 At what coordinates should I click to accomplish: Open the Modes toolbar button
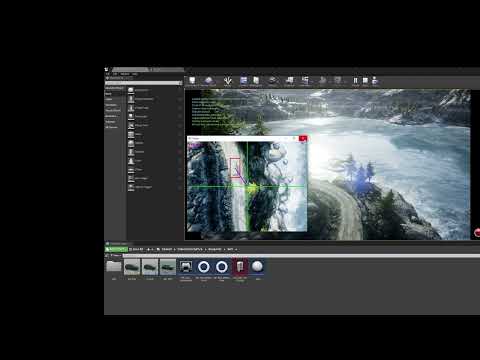coord(228,81)
